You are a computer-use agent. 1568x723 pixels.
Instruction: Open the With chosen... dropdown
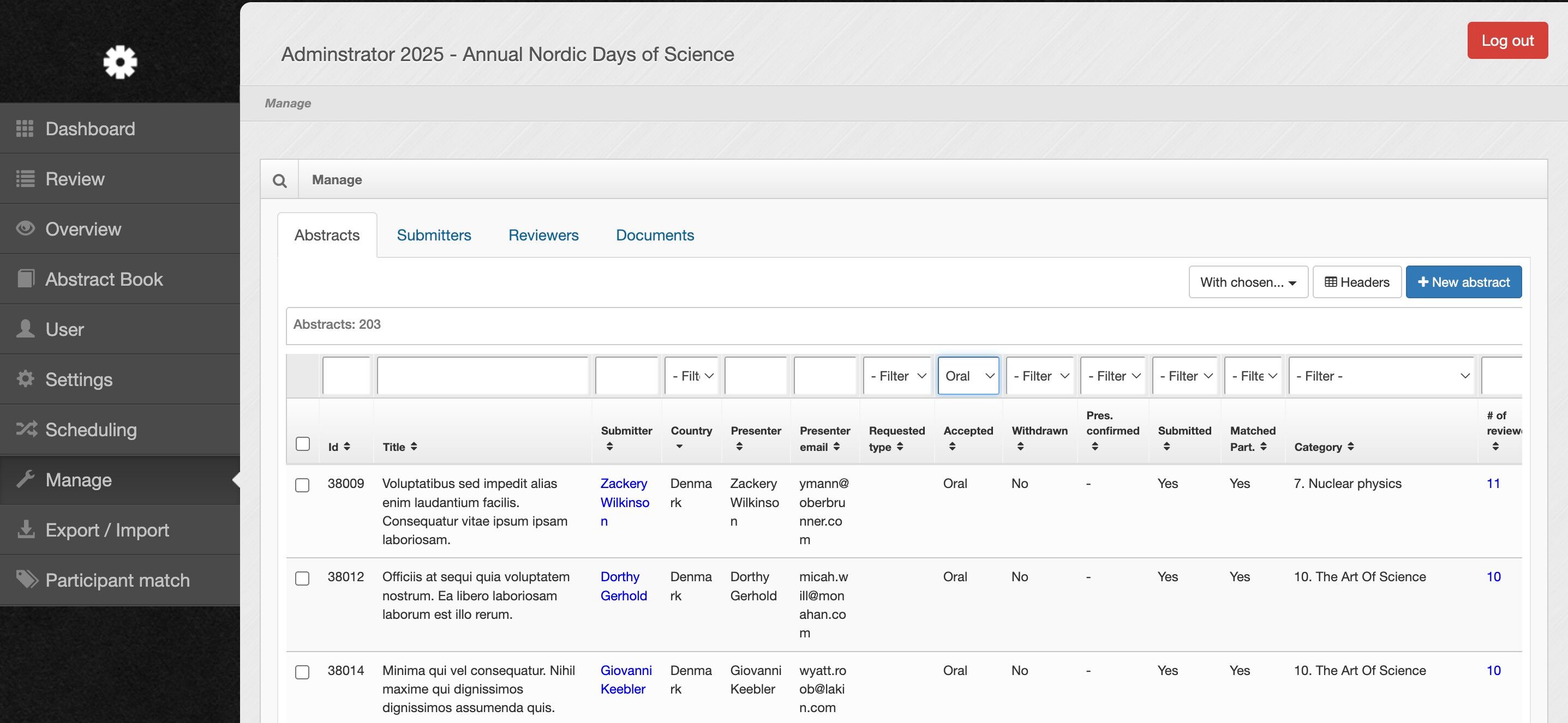pos(1248,282)
